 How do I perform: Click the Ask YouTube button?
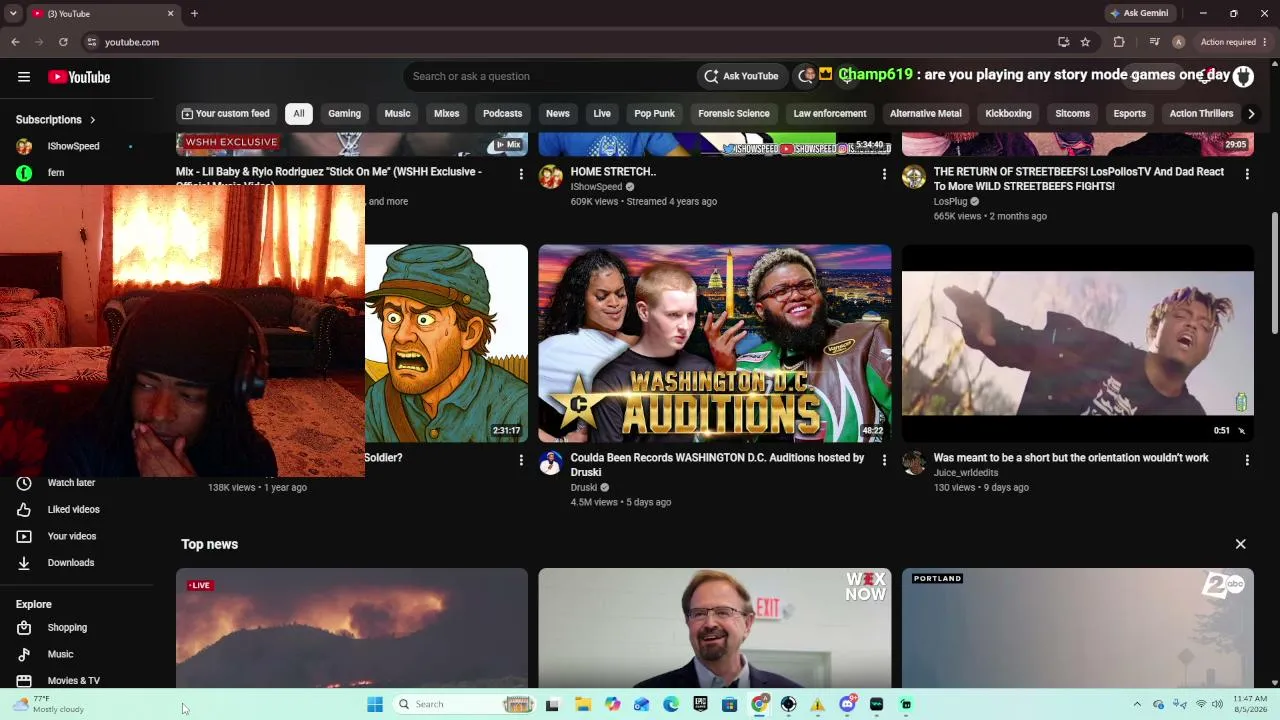point(741,76)
